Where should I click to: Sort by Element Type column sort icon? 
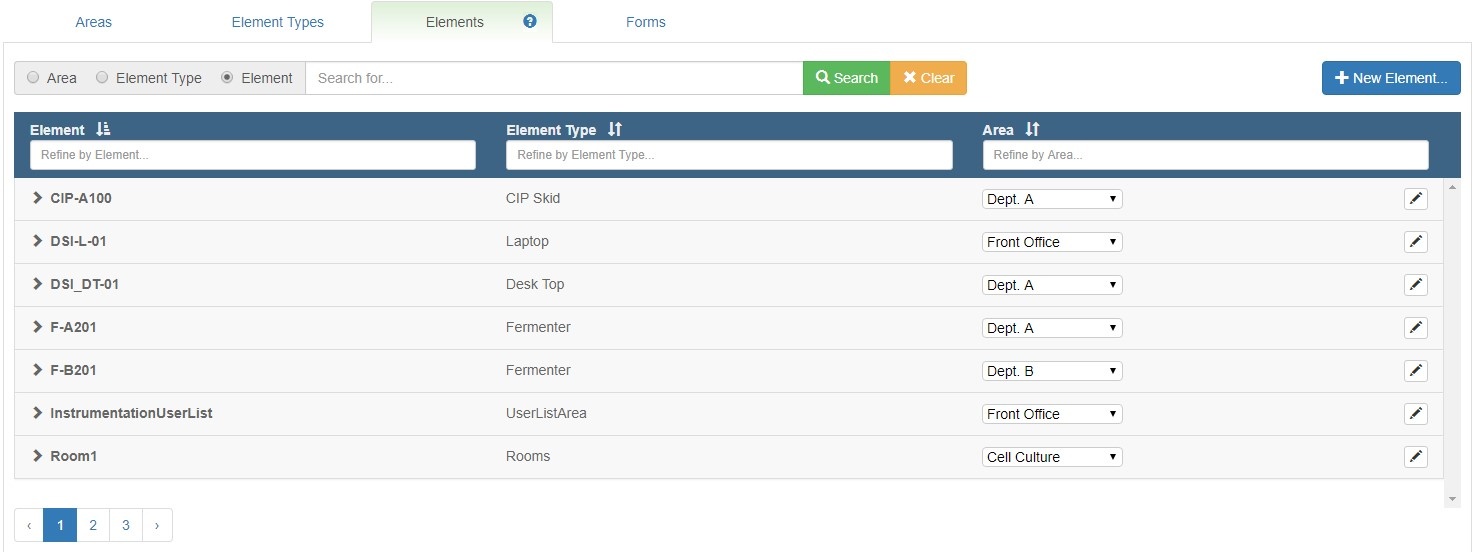[615, 130]
